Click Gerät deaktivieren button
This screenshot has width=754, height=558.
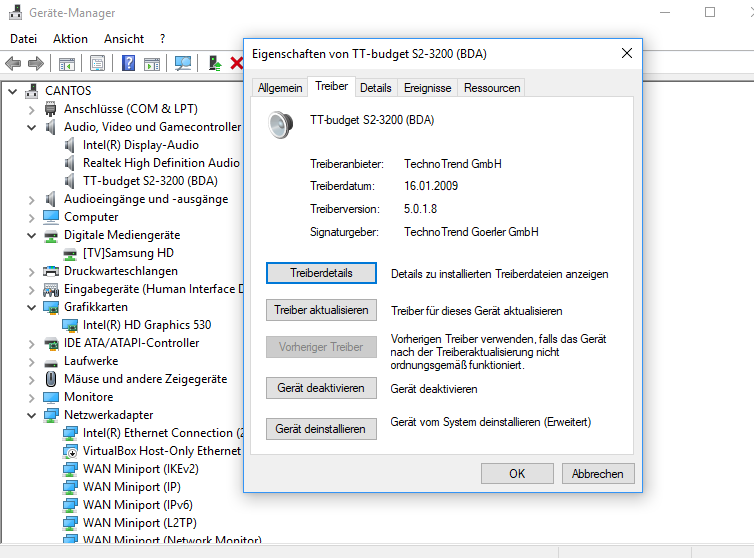[x=321, y=388]
